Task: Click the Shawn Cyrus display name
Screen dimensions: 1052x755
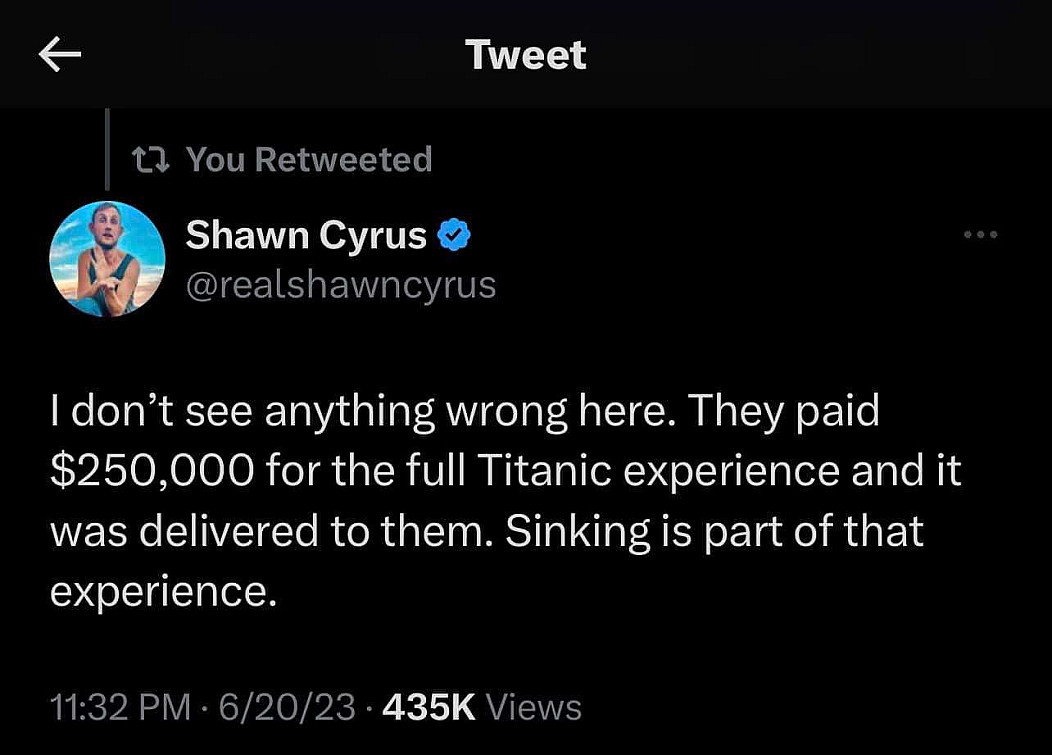Action: click(x=306, y=236)
